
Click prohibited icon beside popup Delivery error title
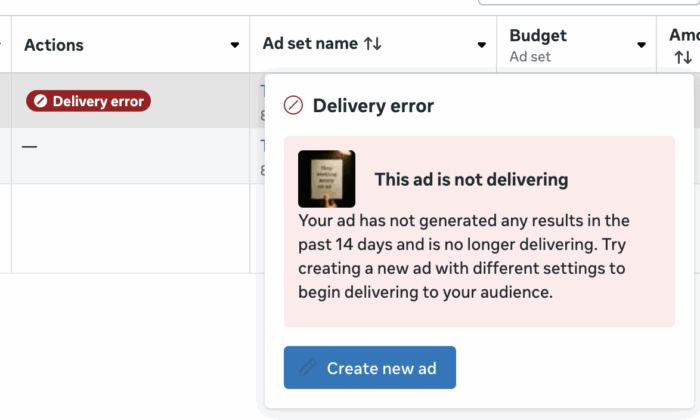point(293,105)
